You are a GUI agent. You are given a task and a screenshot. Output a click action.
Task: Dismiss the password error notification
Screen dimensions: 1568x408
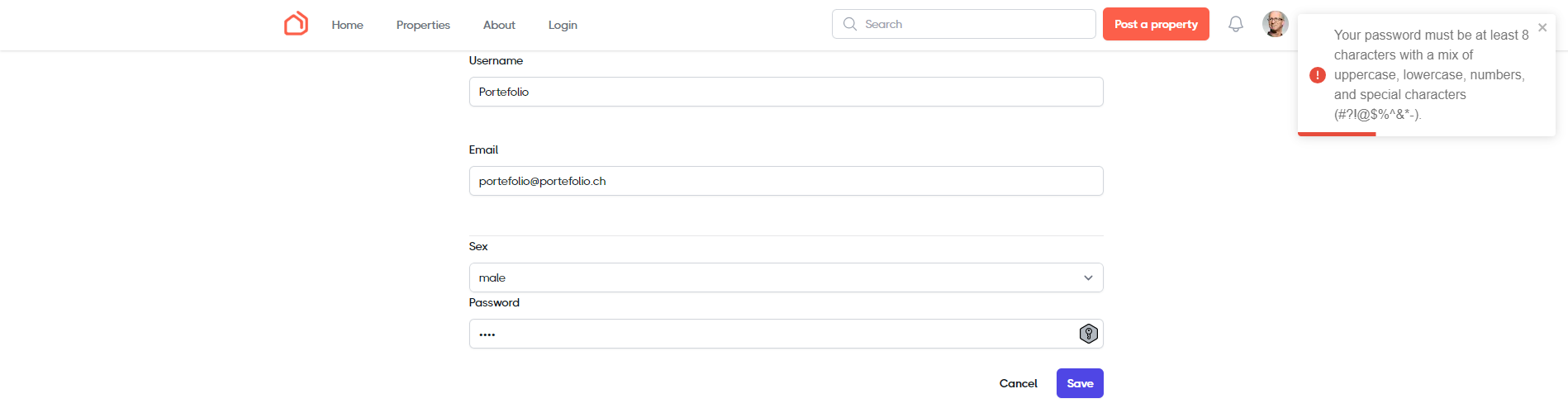1542,27
